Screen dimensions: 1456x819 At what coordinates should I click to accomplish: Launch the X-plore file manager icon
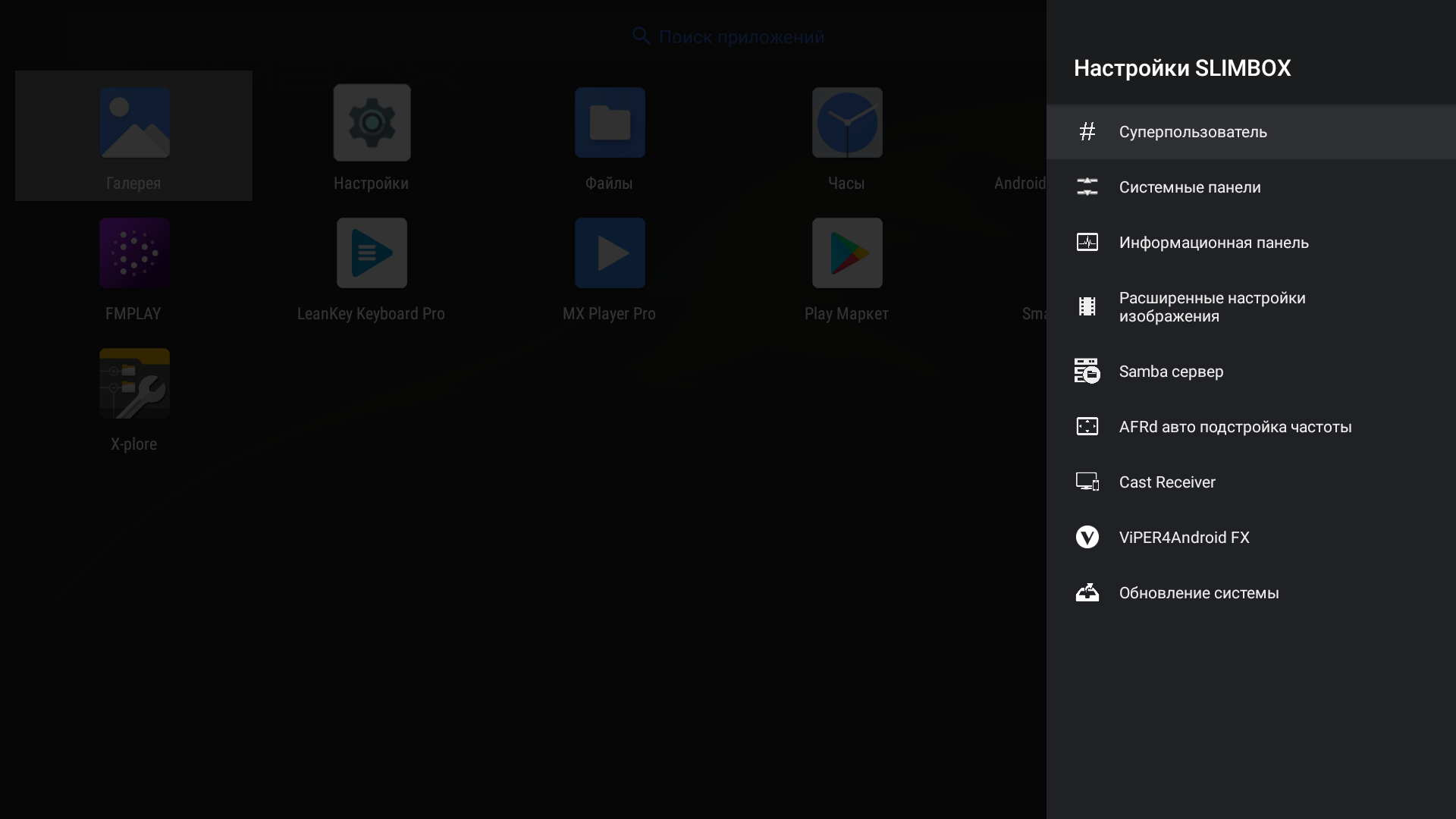click(x=134, y=384)
